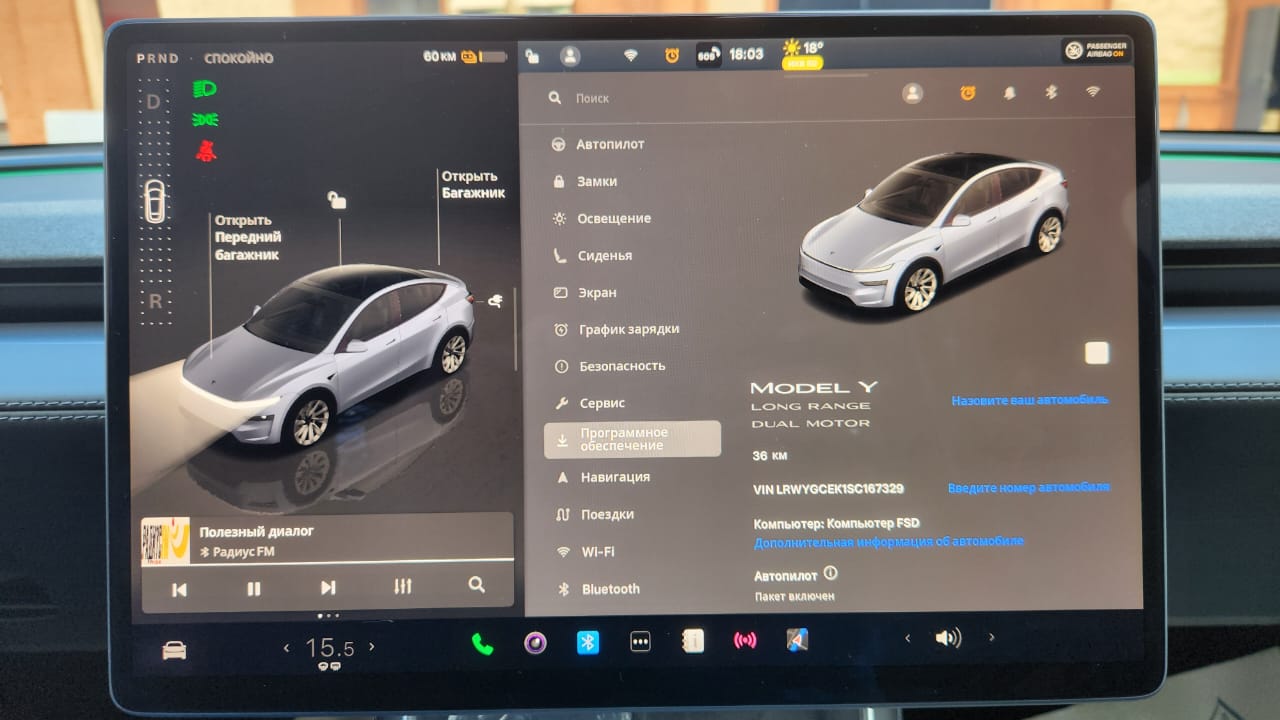Tap the Wi-Fi icon in settings header
The image size is (1280, 720).
click(x=1093, y=92)
